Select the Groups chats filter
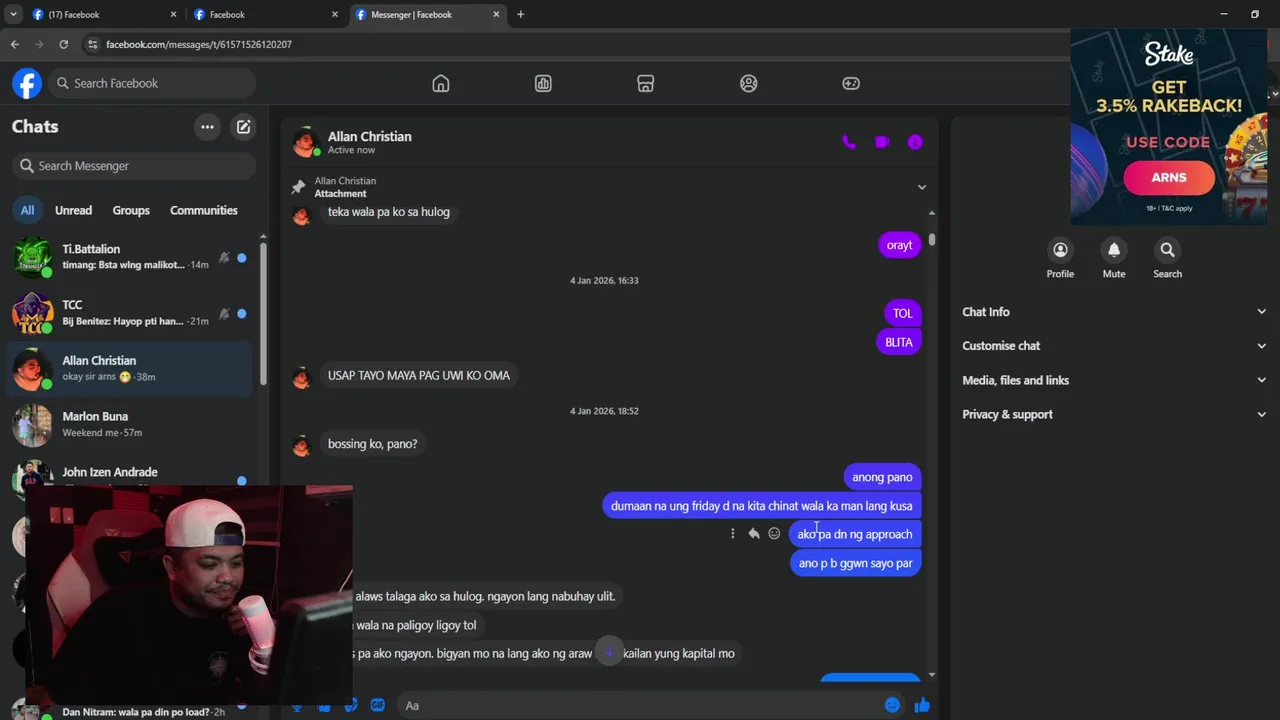 [131, 210]
